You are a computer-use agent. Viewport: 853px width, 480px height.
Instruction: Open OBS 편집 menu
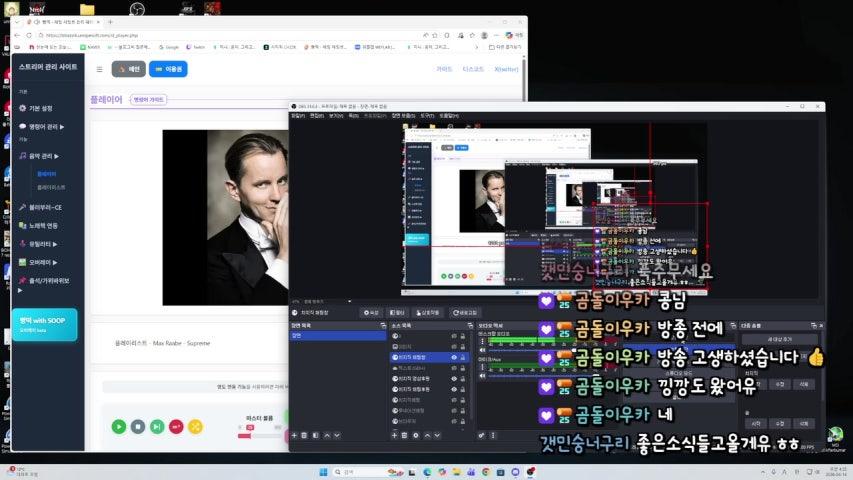click(317, 116)
